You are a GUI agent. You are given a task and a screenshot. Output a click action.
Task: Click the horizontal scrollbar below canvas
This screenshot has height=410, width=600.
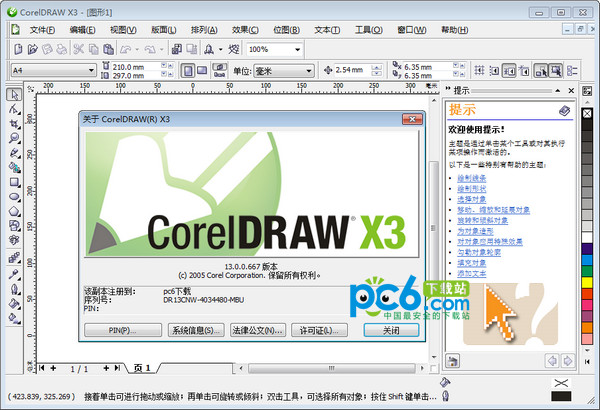point(331,368)
